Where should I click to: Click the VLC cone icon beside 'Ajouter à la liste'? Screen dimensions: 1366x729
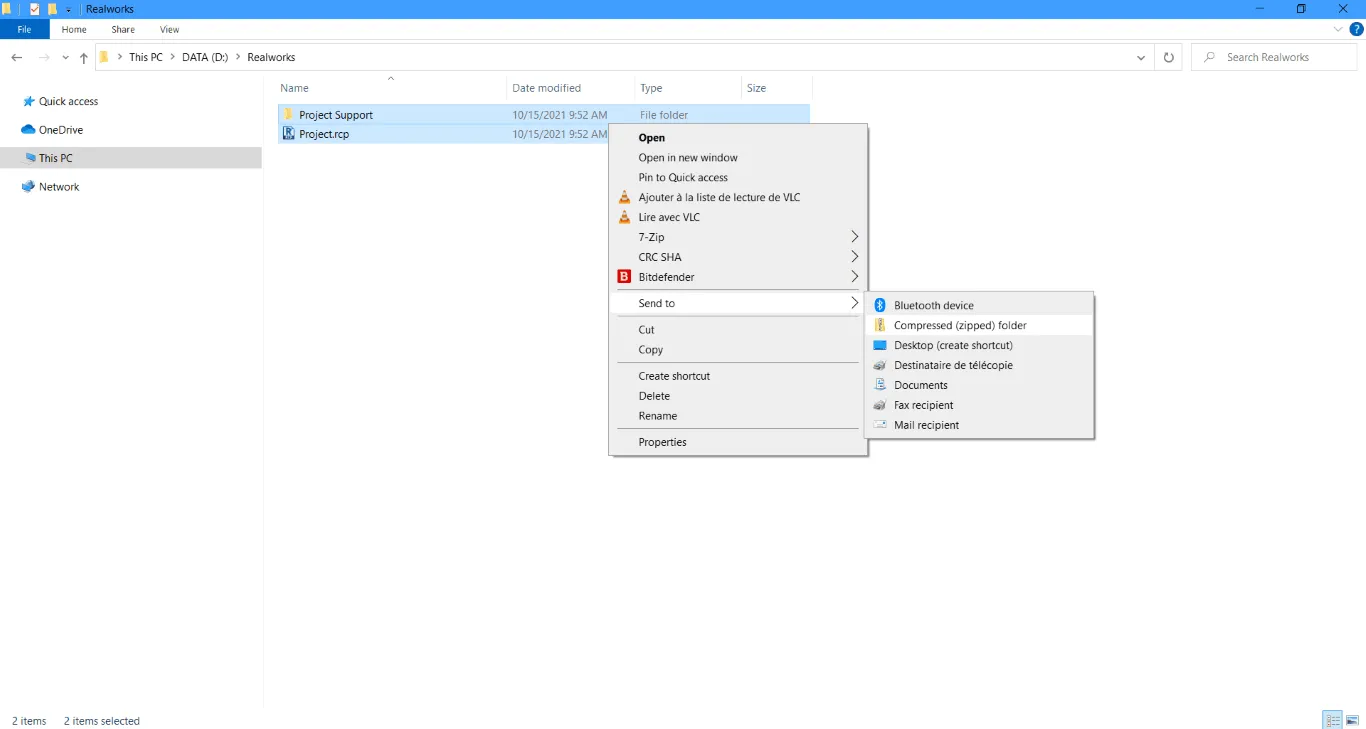(x=625, y=197)
